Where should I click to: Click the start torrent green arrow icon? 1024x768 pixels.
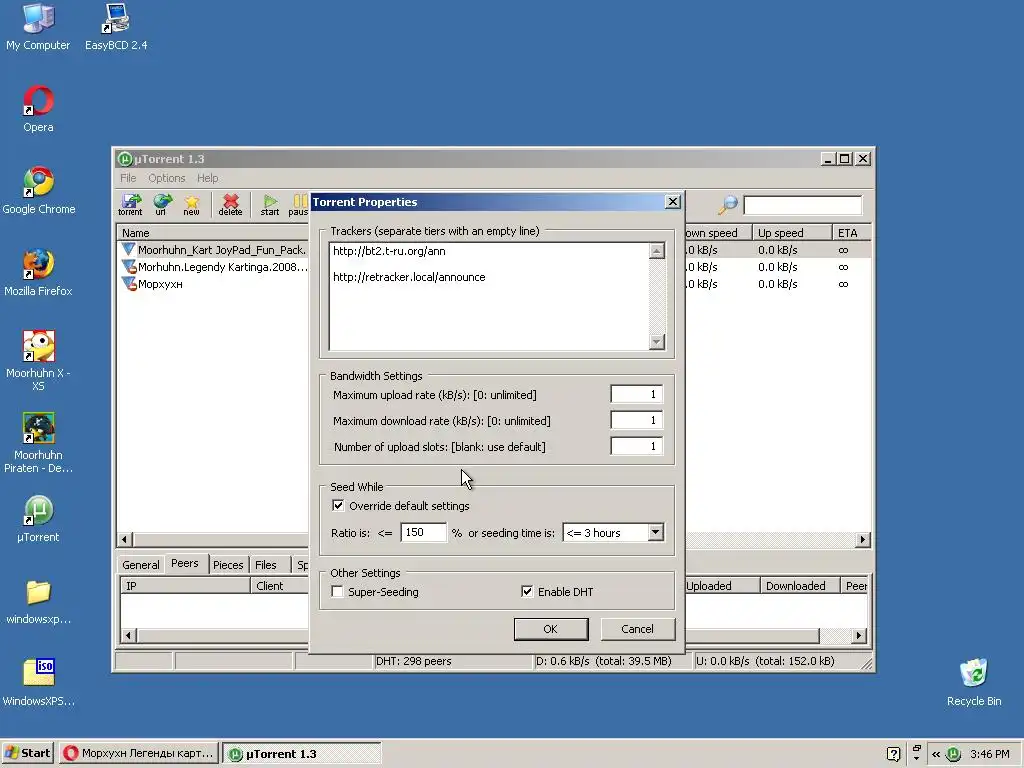tap(270, 204)
